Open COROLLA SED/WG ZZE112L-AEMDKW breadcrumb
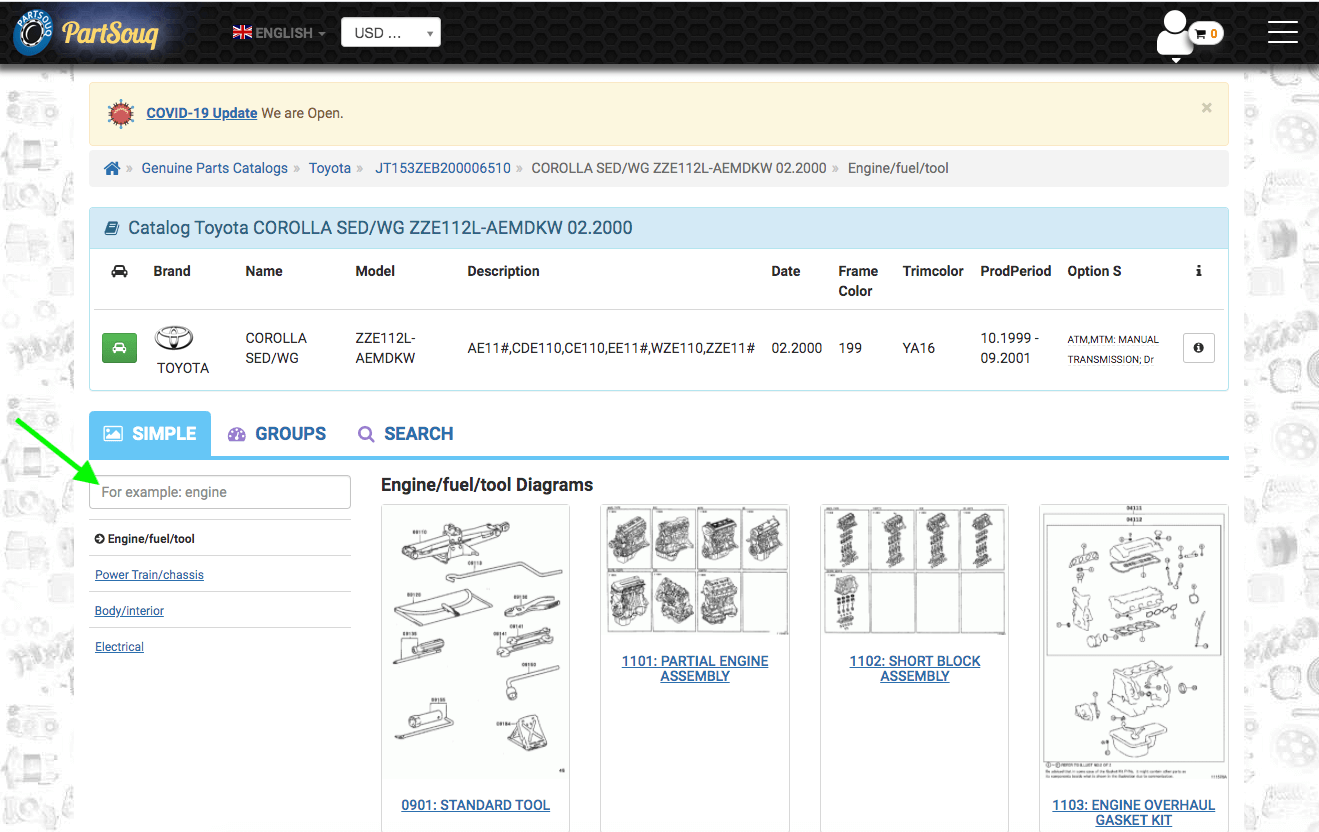 click(x=679, y=168)
